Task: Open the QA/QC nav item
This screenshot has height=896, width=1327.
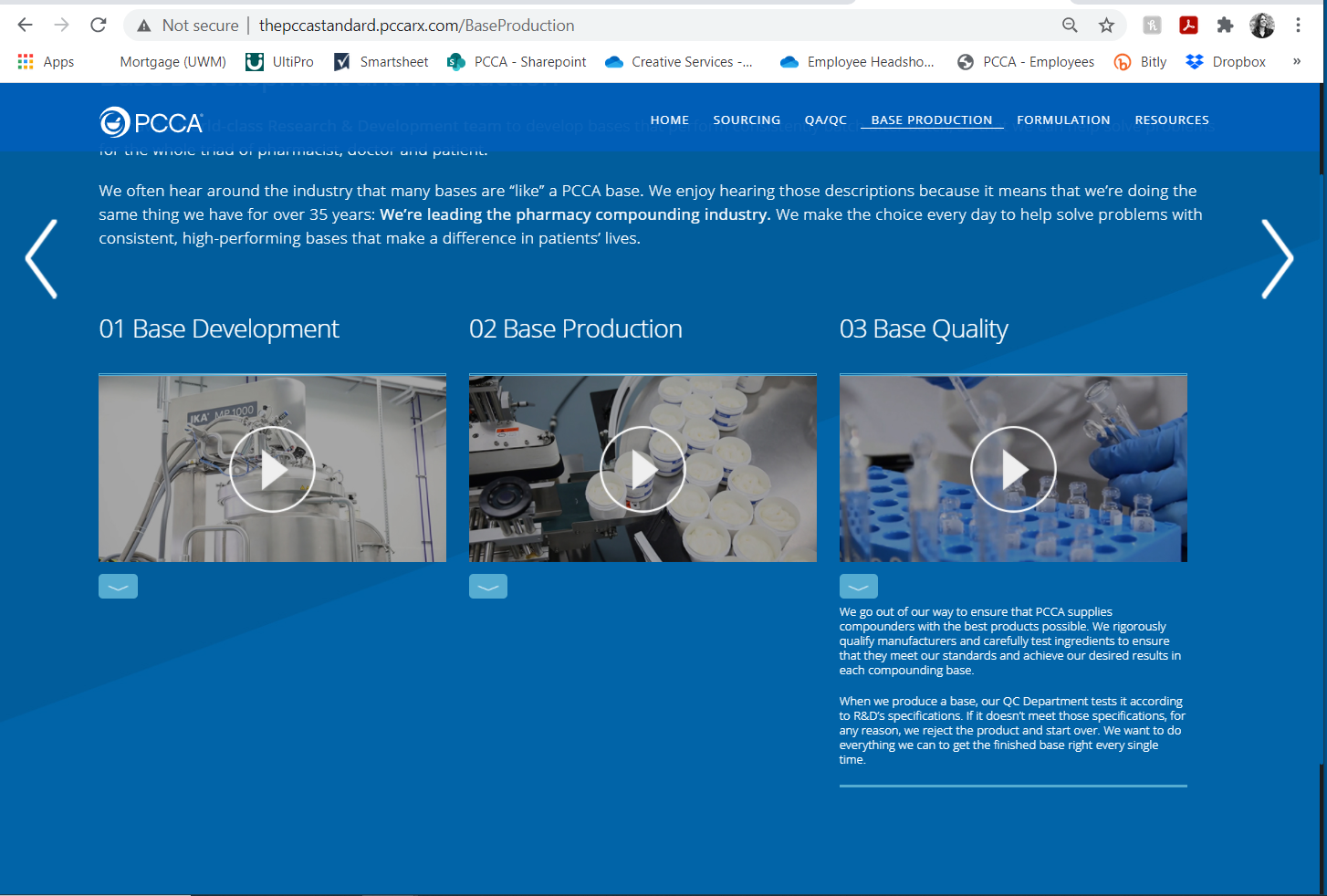Action: point(826,120)
